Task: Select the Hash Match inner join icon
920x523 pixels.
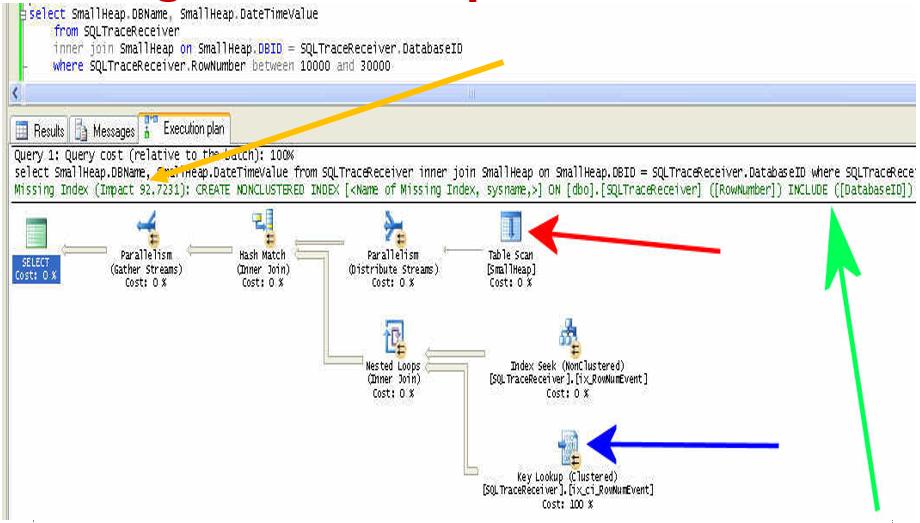Action: point(264,228)
